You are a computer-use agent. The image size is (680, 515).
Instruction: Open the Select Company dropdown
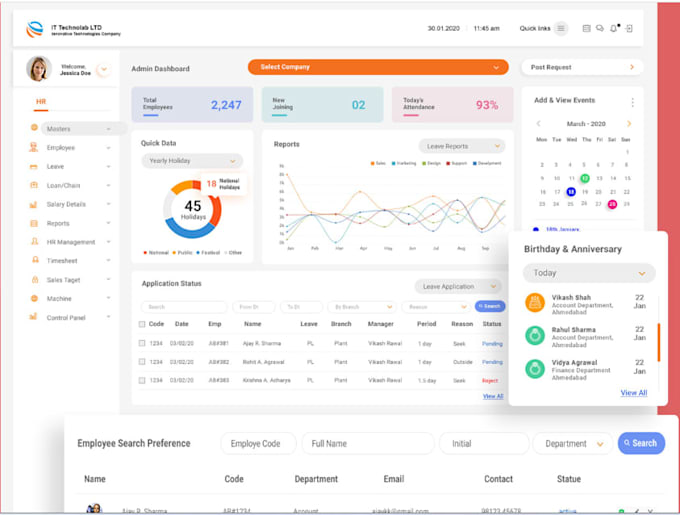pos(378,67)
